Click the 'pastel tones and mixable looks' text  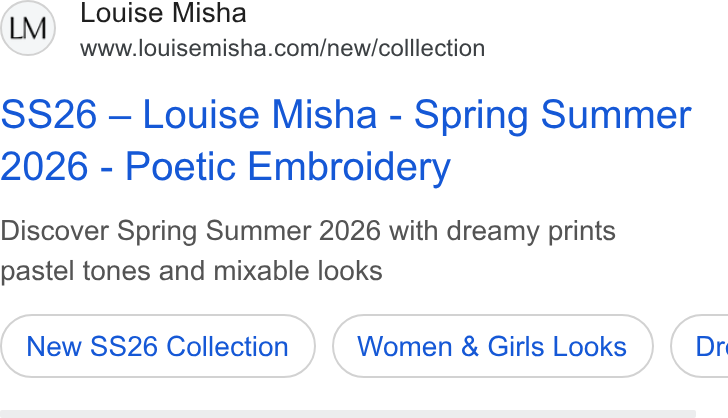[x=191, y=271]
